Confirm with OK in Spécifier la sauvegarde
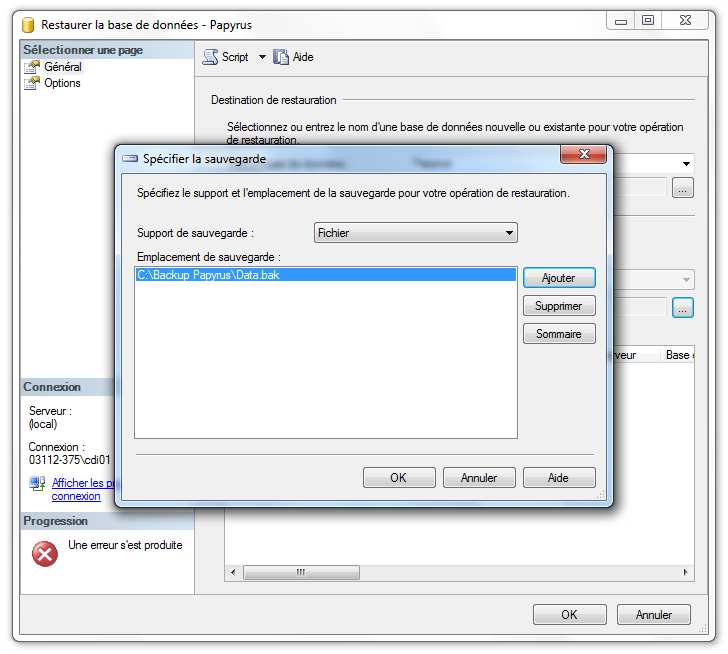The width and height of the screenshot is (728, 654). [398, 478]
